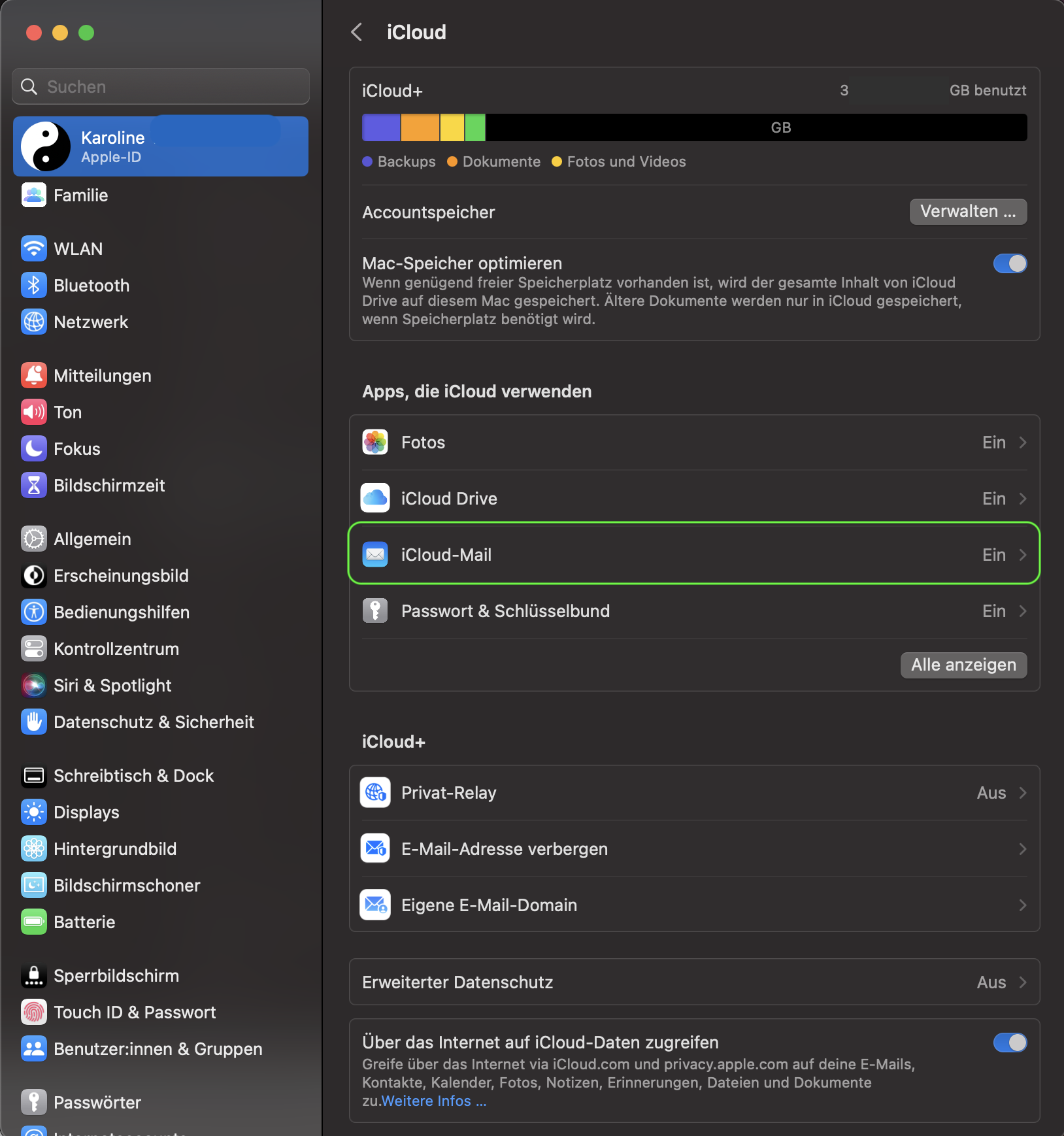Click the Accountspeicher label
The width and height of the screenshot is (1064, 1136).
coord(429,212)
